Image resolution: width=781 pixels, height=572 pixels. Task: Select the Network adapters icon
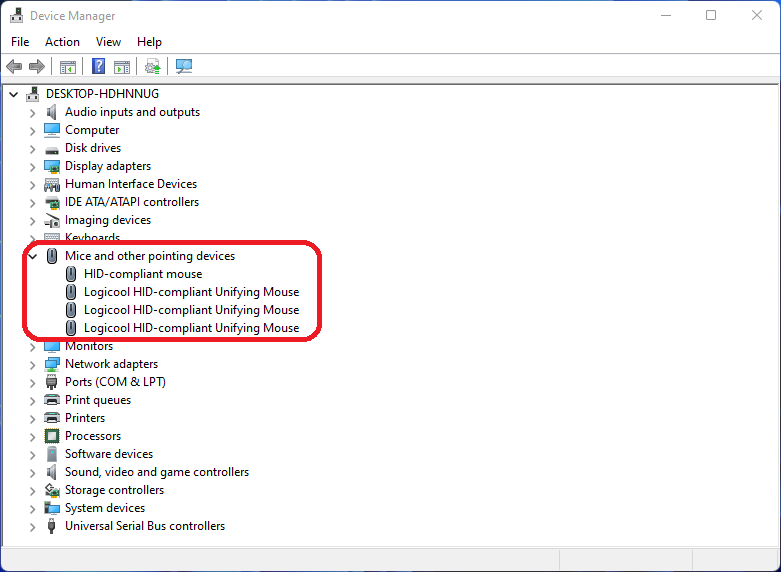pos(52,364)
